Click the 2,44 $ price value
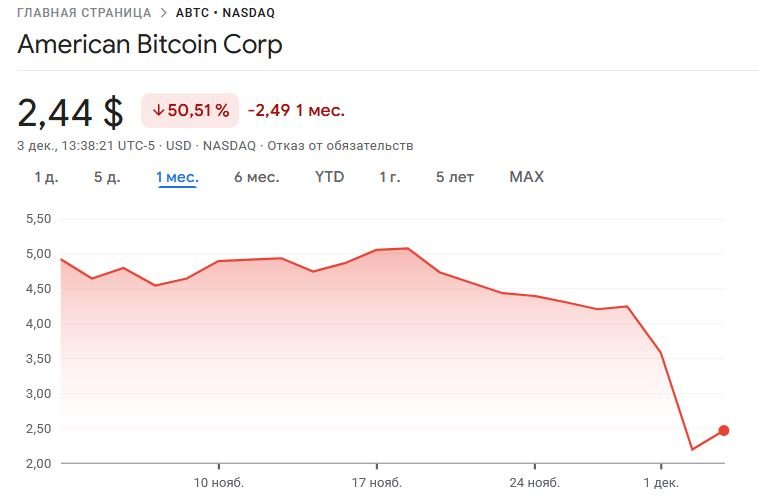Screen dimensions: 759x503 click(x=70, y=111)
